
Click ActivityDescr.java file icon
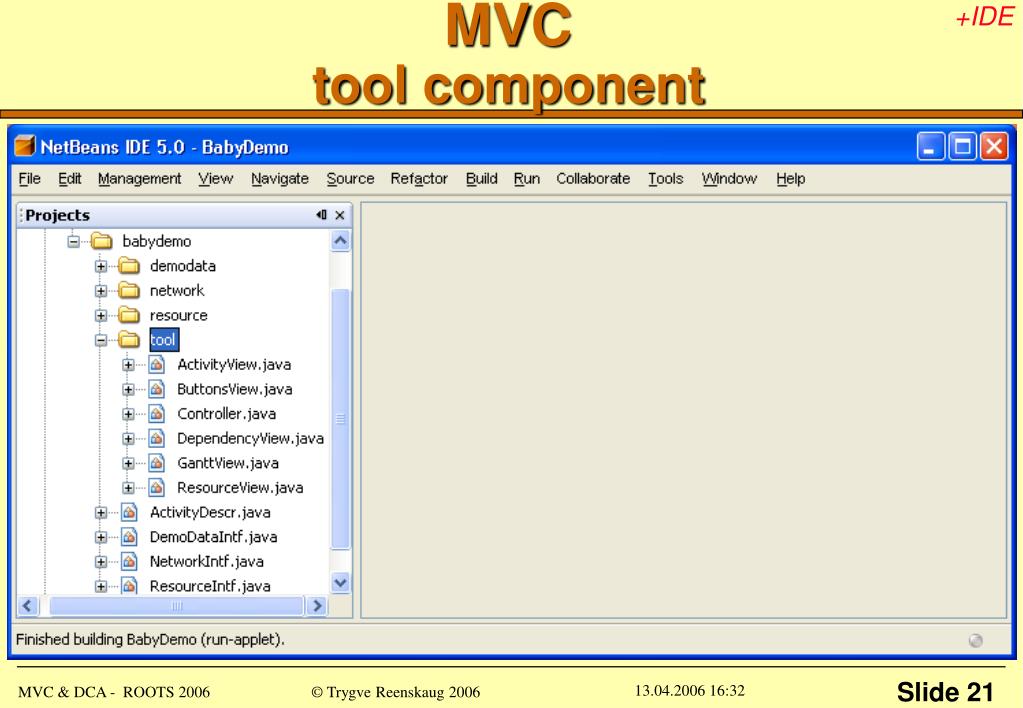coord(129,512)
